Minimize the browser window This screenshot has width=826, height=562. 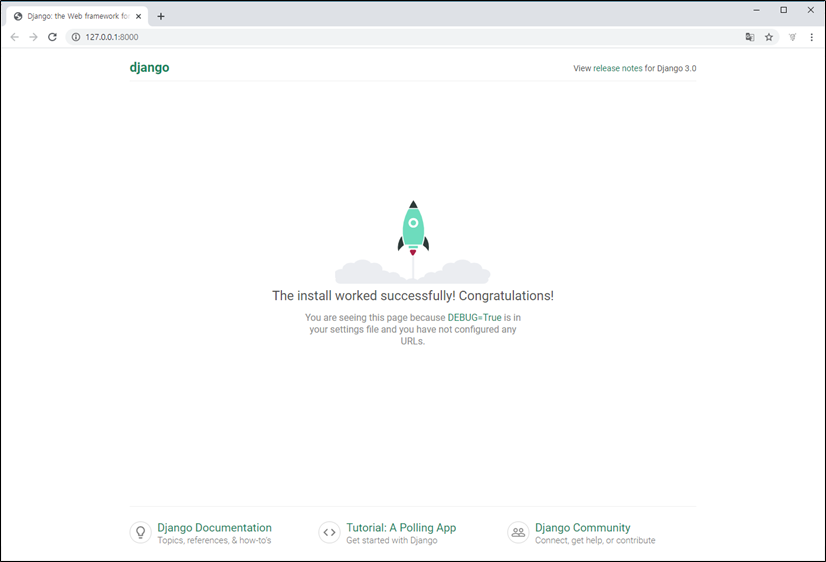click(756, 10)
